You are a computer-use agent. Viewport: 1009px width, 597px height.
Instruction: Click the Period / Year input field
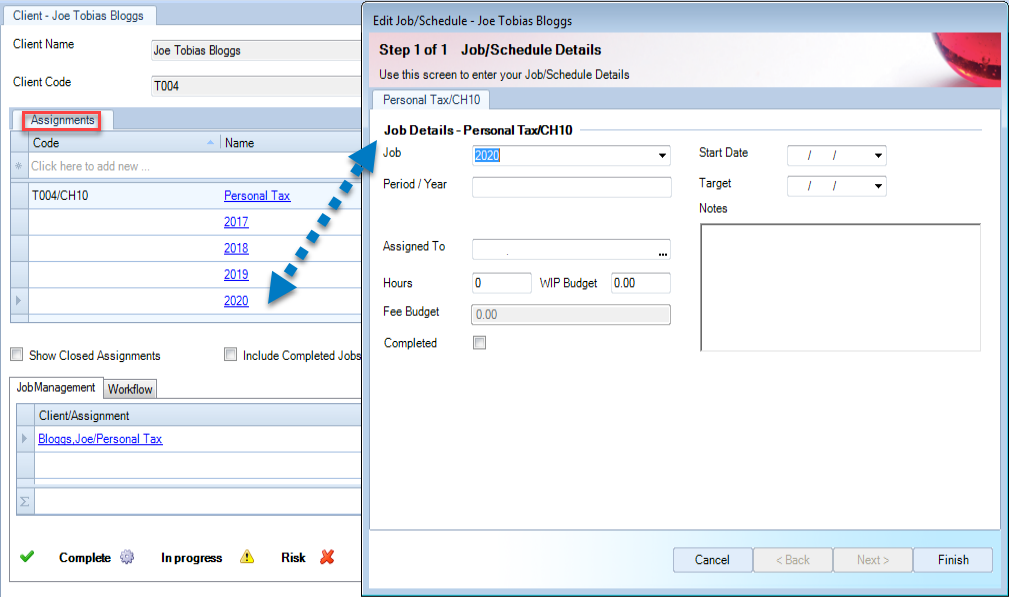pos(571,187)
